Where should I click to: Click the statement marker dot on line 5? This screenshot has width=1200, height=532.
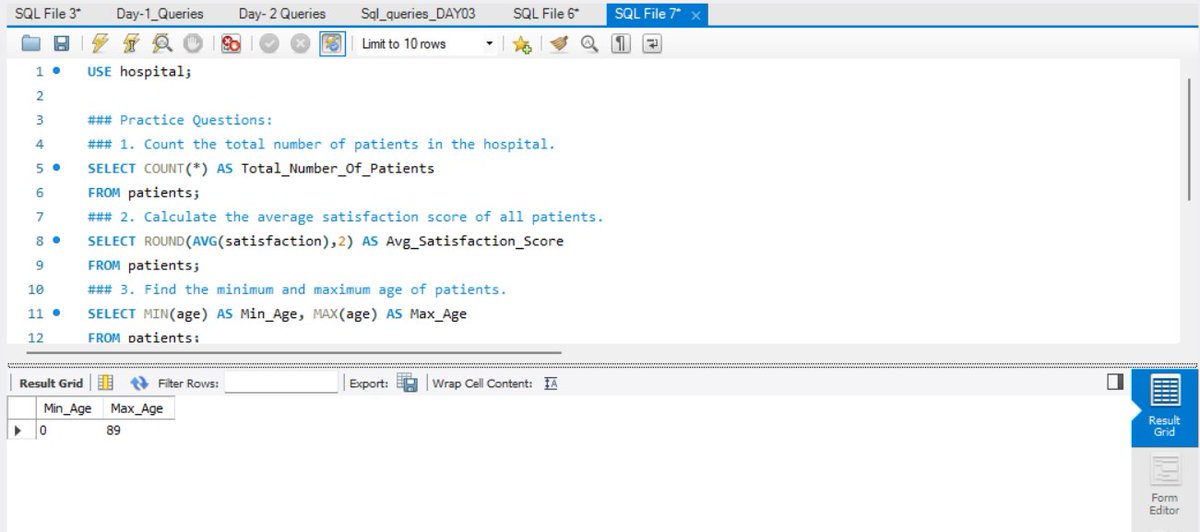point(56,168)
